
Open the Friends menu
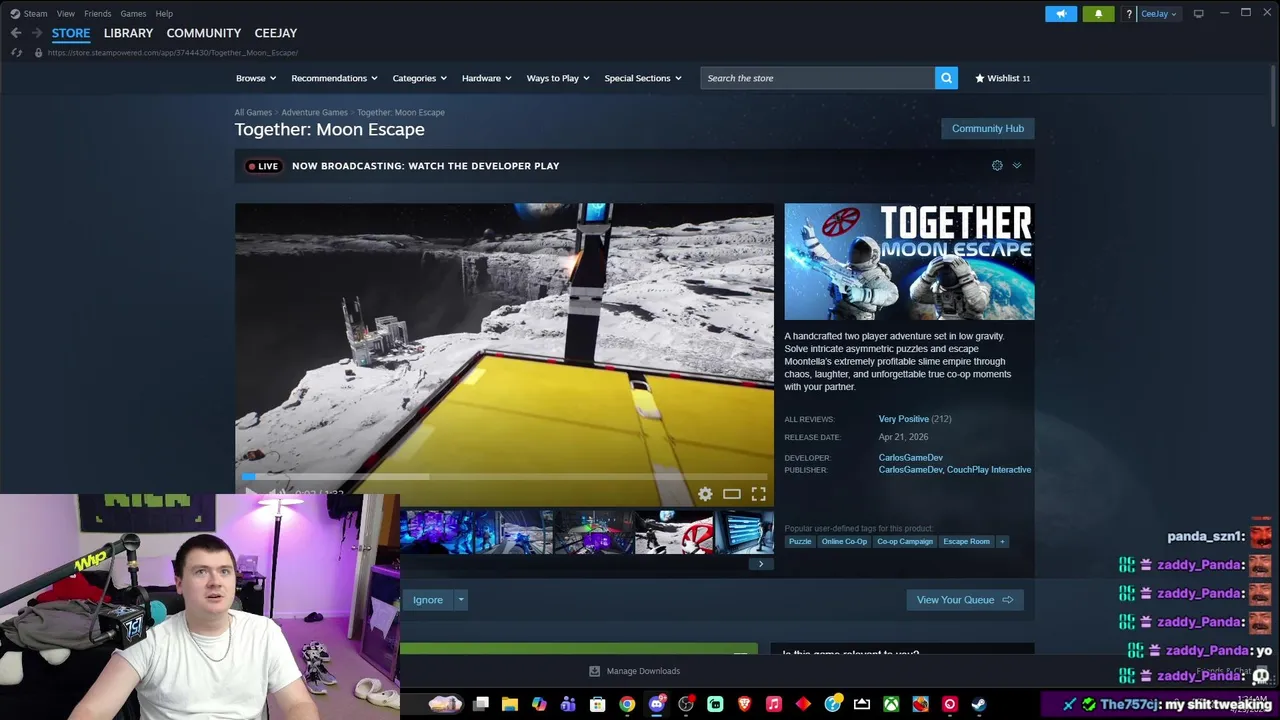[98, 14]
